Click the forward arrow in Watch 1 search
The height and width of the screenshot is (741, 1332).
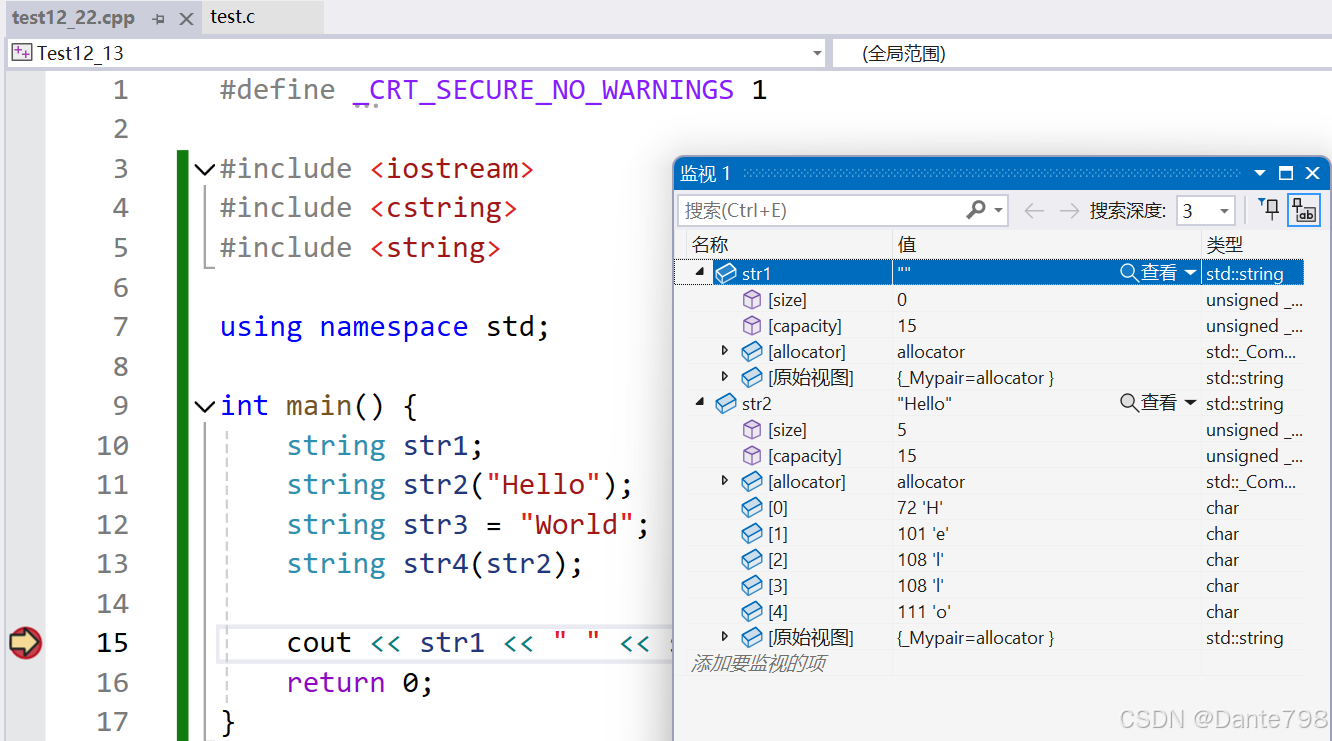pyautogui.click(x=1069, y=210)
